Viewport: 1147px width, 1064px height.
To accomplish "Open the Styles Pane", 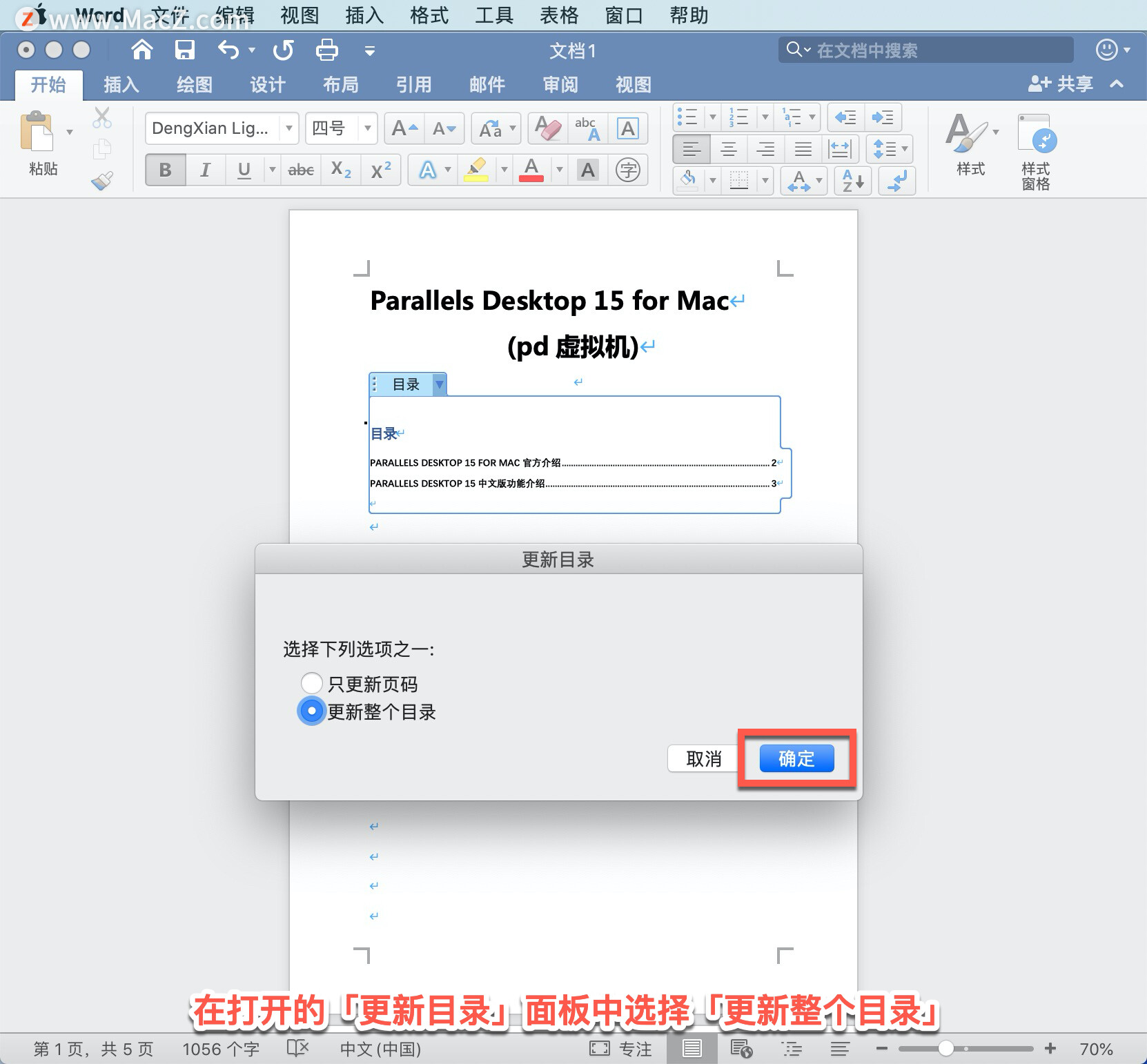I will (x=1036, y=152).
